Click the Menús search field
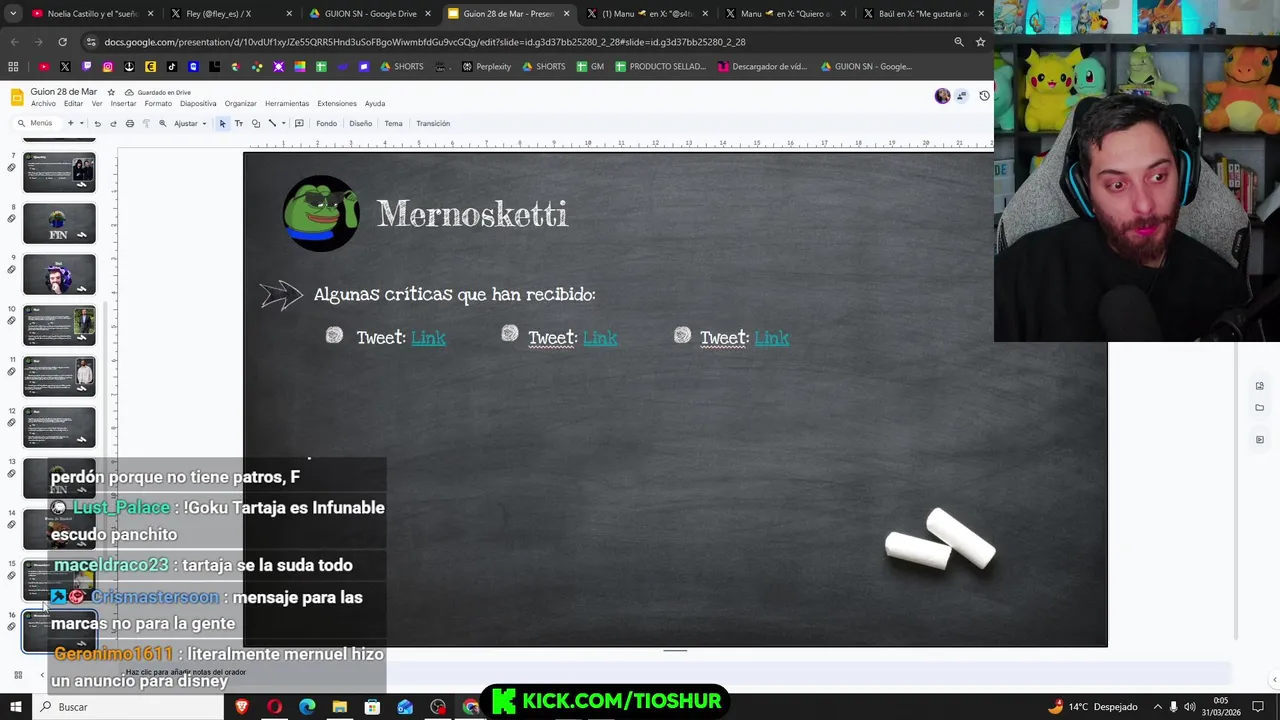The image size is (1280, 720). (36, 124)
